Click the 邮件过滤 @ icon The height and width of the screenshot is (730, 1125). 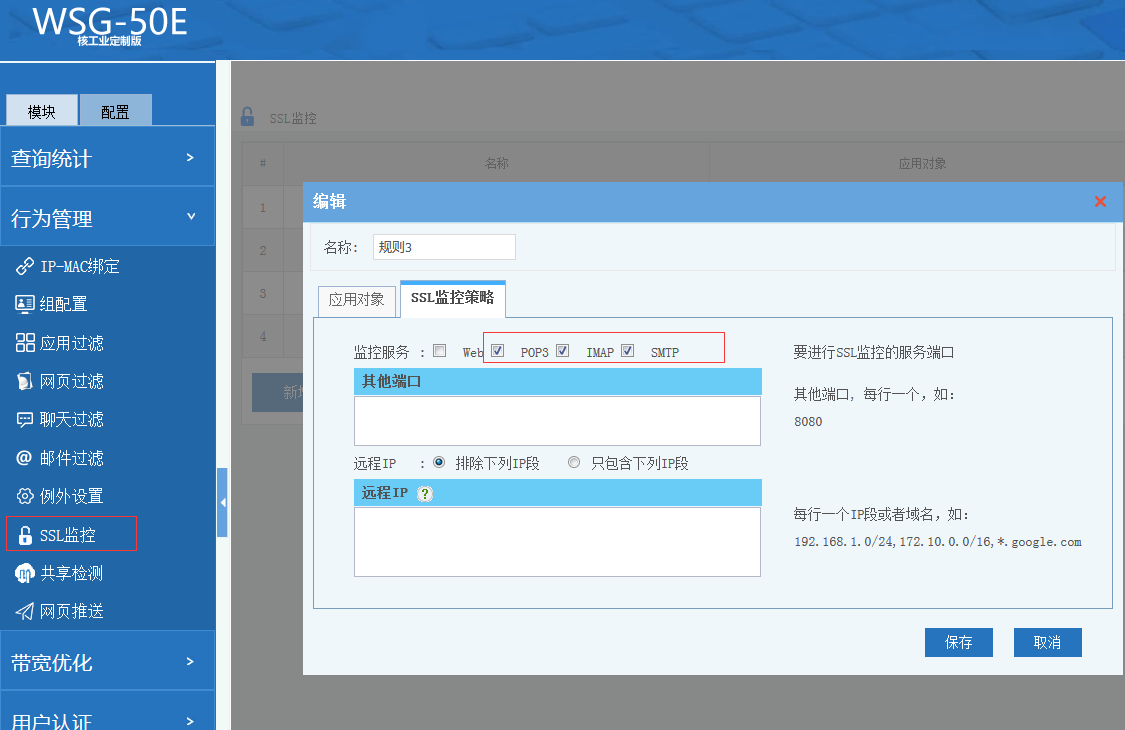tap(25, 458)
